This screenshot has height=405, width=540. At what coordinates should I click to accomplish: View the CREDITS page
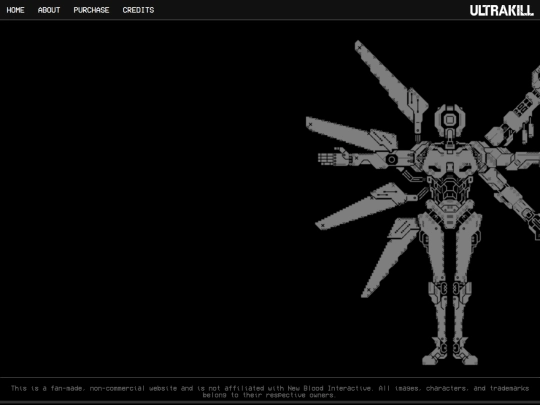138,10
